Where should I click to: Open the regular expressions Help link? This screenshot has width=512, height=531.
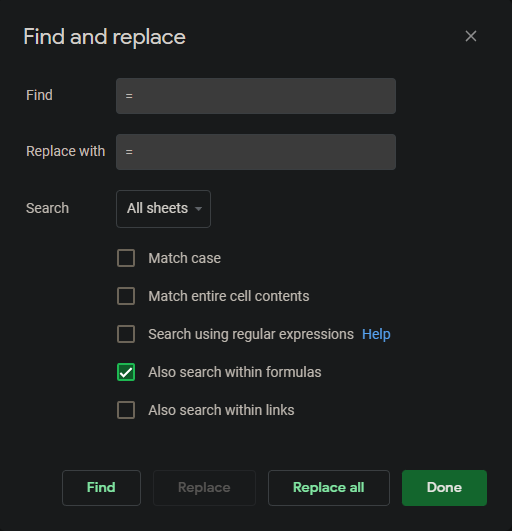pos(376,334)
